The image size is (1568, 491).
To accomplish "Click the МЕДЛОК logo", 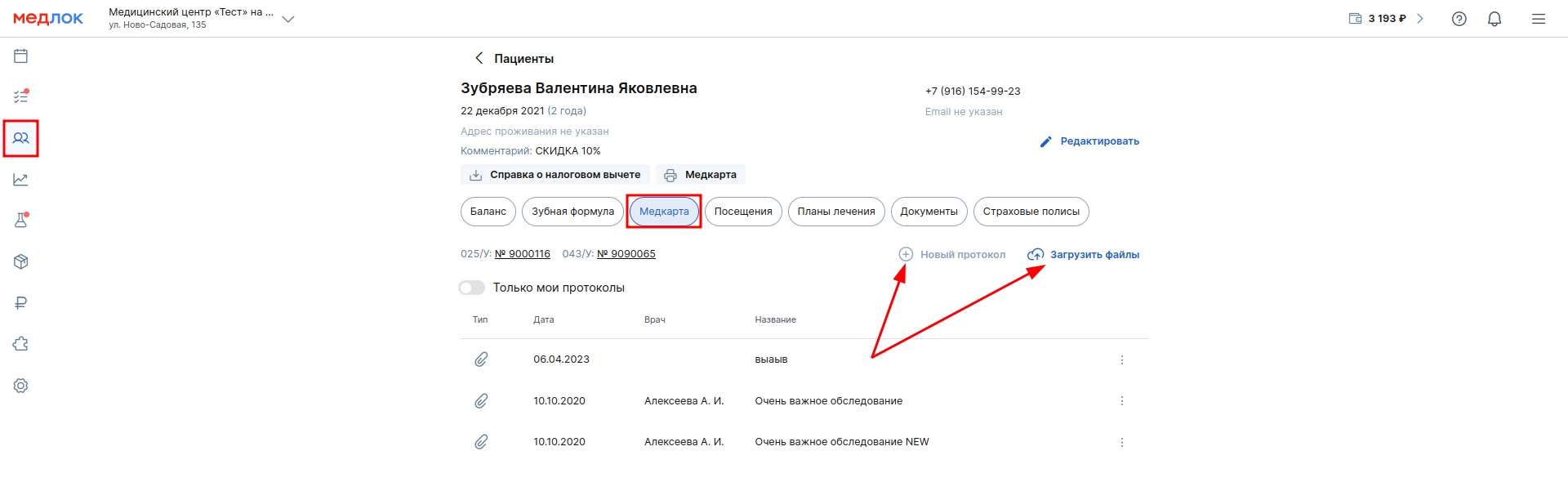I will pyautogui.click(x=48, y=19).
